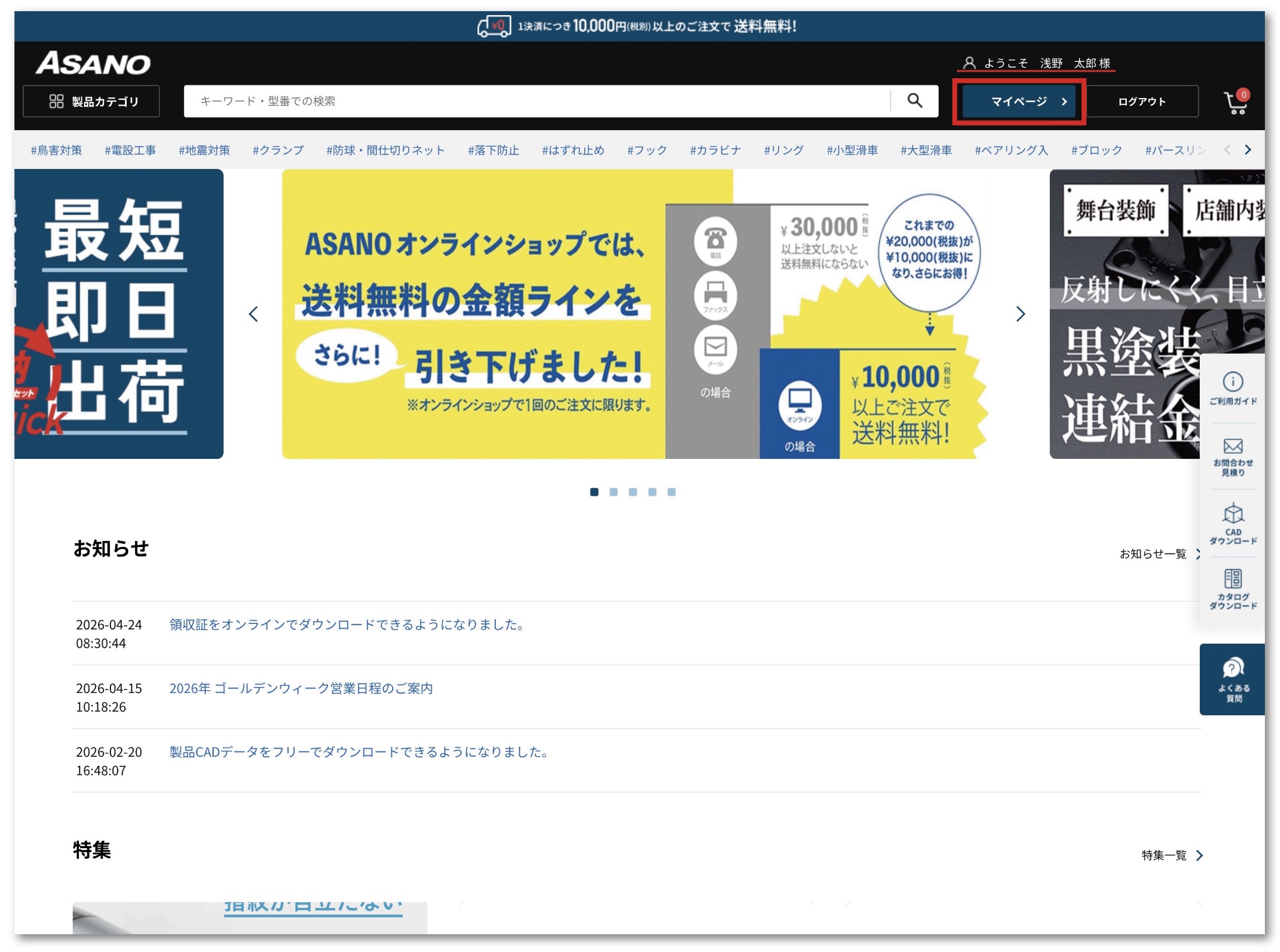This screenshot has height=952, width=1280.
Task: Click the ログアウト button
Action: 1142,101
